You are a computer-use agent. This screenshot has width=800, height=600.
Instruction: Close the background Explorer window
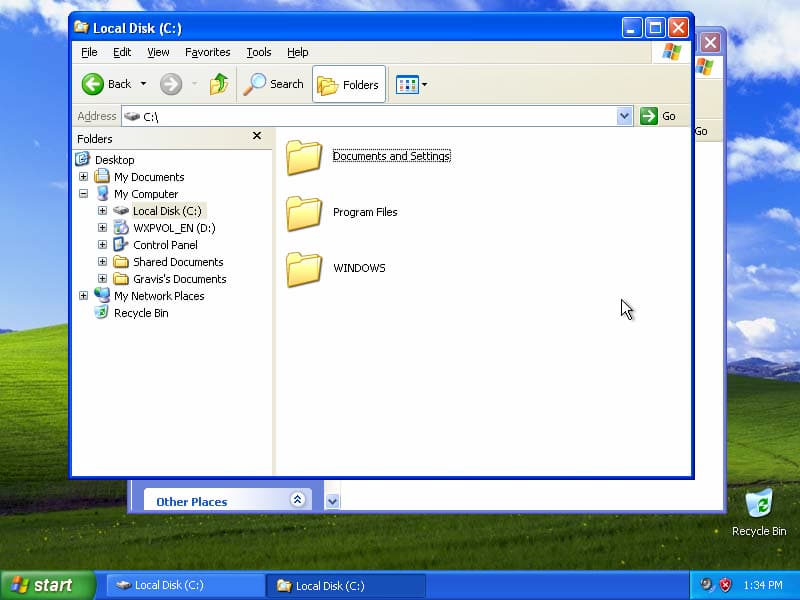click(x=711, y=42)
